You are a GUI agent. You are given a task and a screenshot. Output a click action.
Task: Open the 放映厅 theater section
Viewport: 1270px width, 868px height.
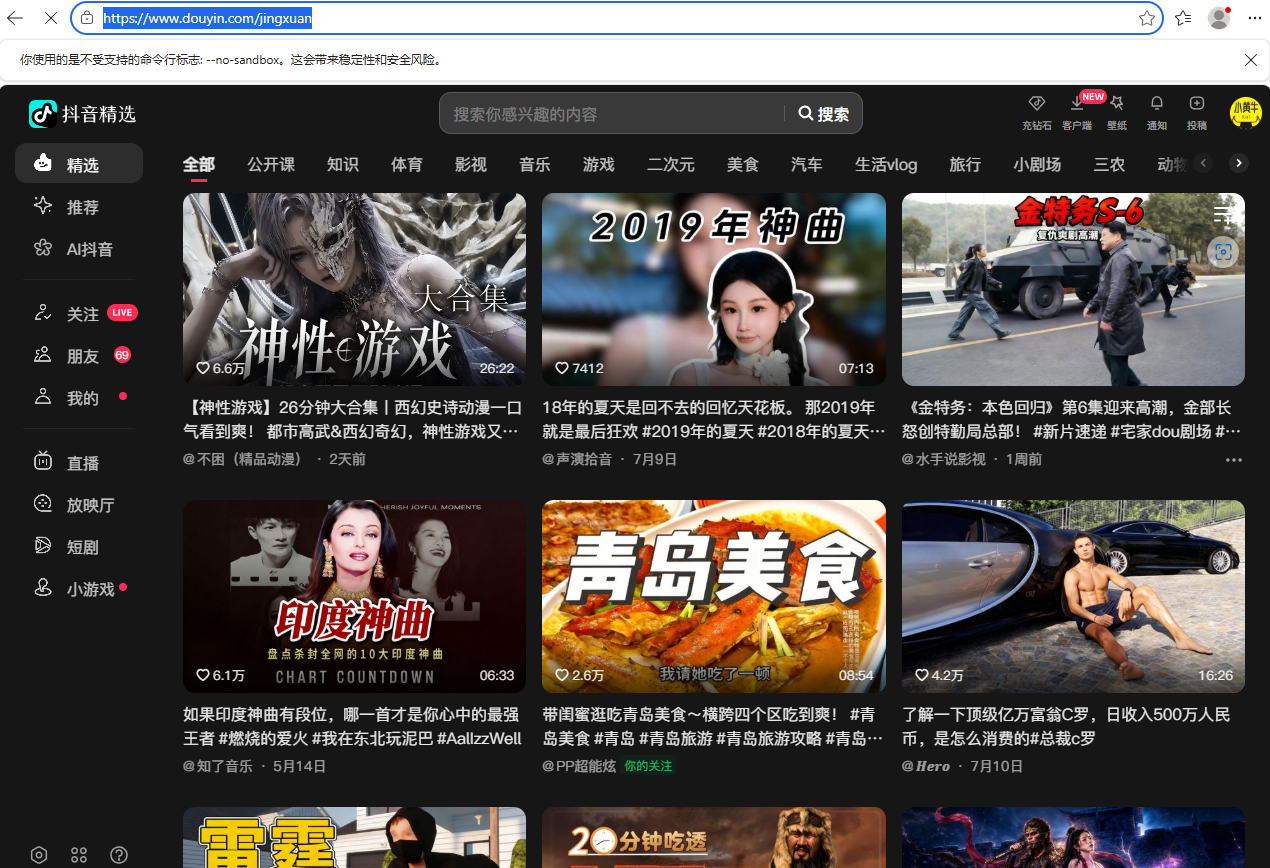coord(79,505)
